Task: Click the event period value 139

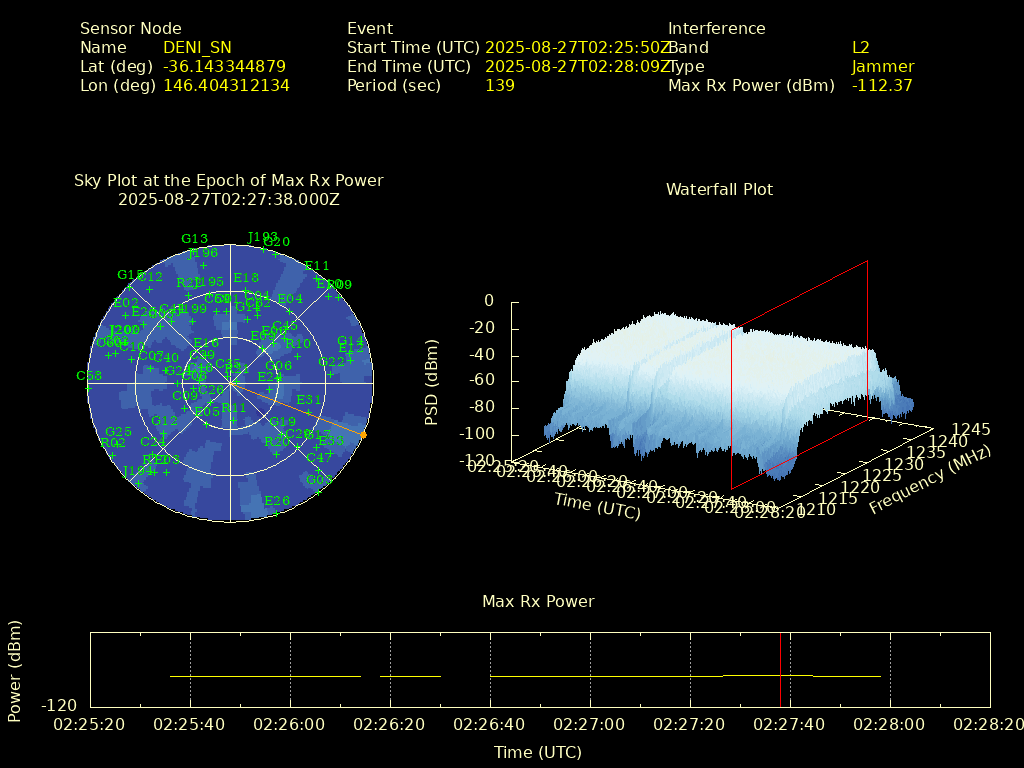Action: point(500,86)
